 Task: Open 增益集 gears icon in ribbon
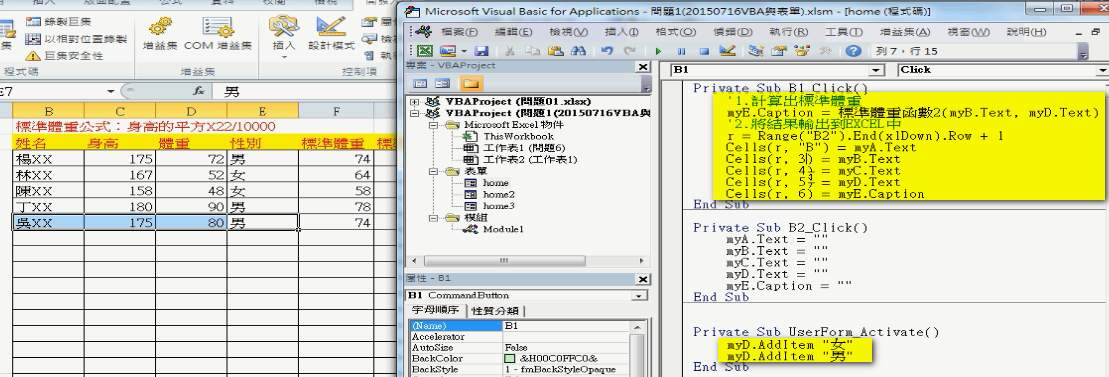160,34
